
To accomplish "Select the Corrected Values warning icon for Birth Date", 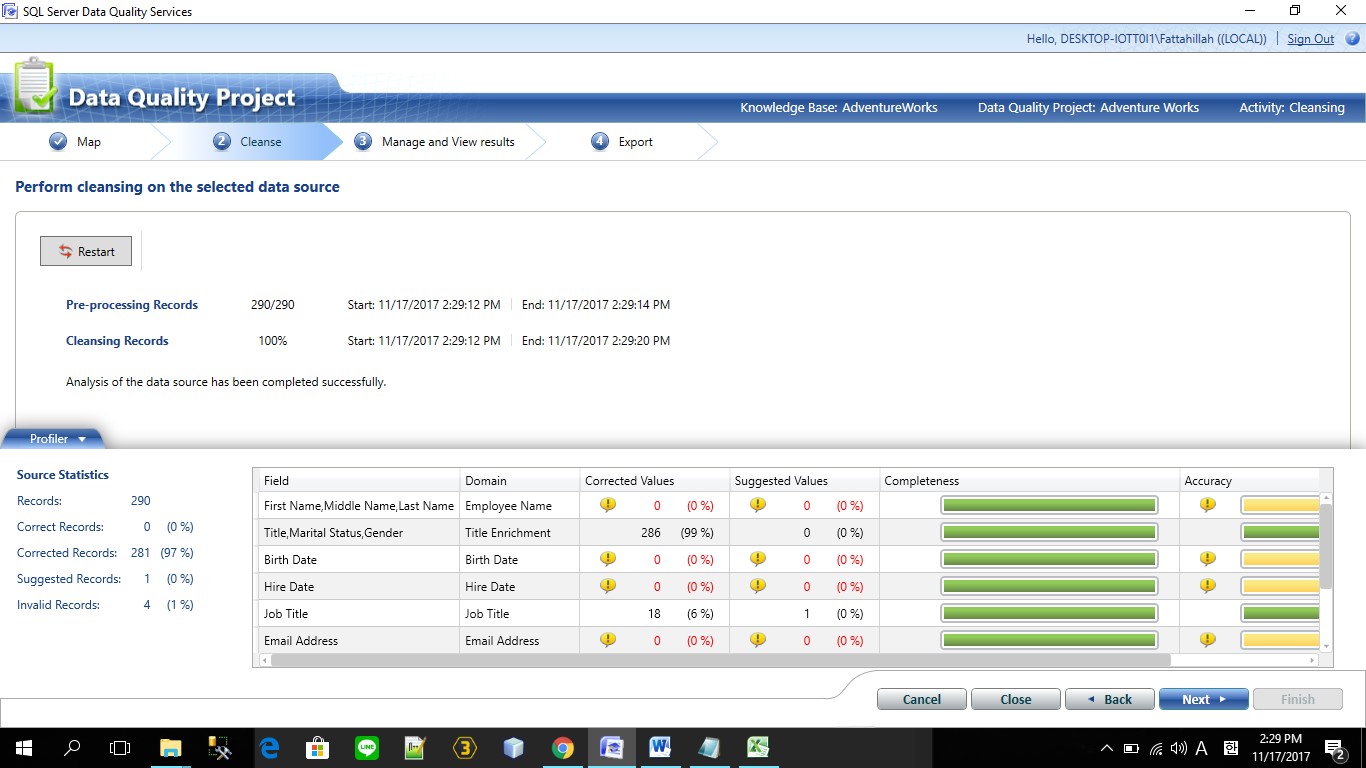I will (x=608, y=559).
